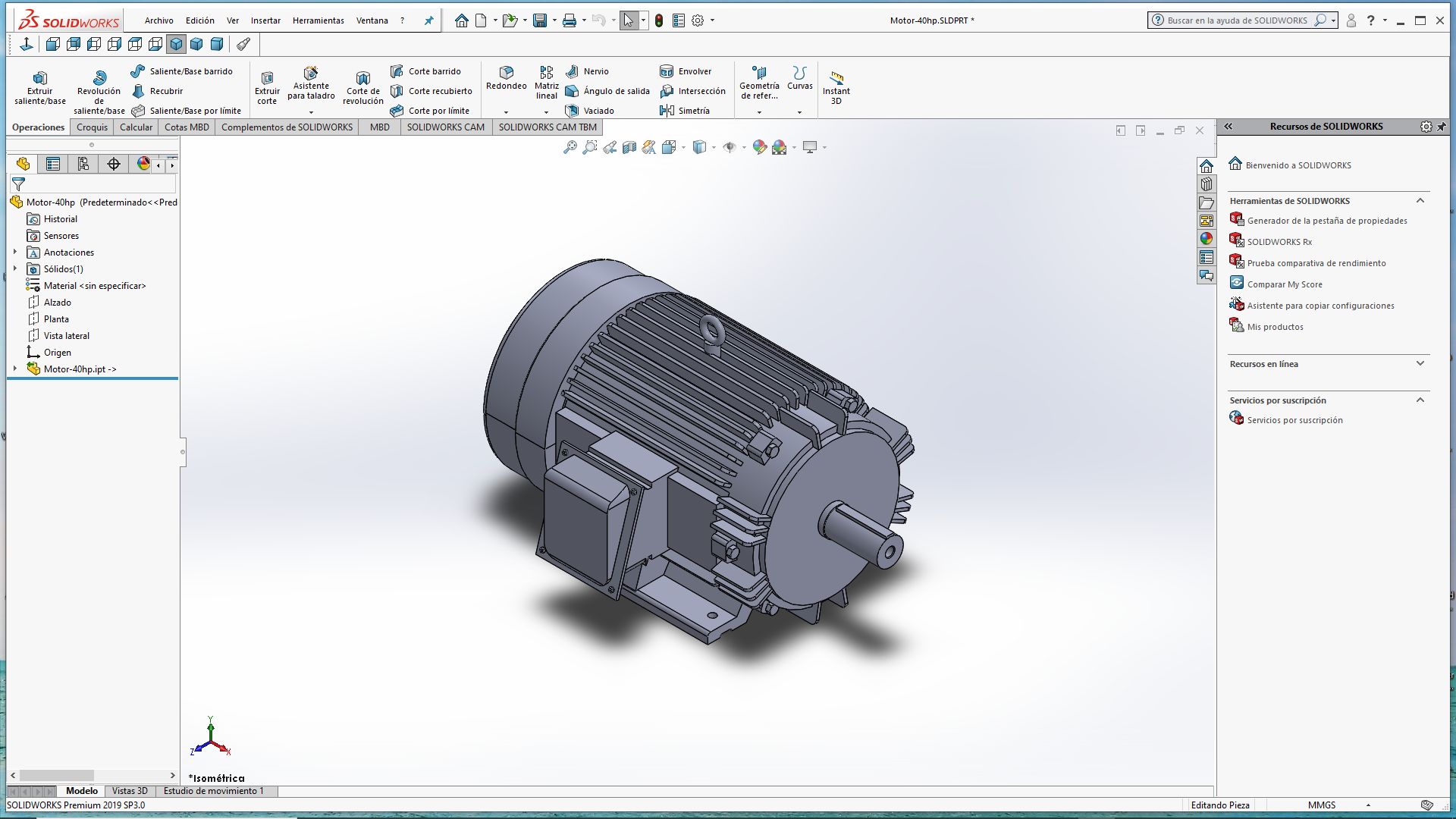Activate the Instant 3D tool
Image resolution: width=1456 pixels, height=819 pixels.
(836, 86)
